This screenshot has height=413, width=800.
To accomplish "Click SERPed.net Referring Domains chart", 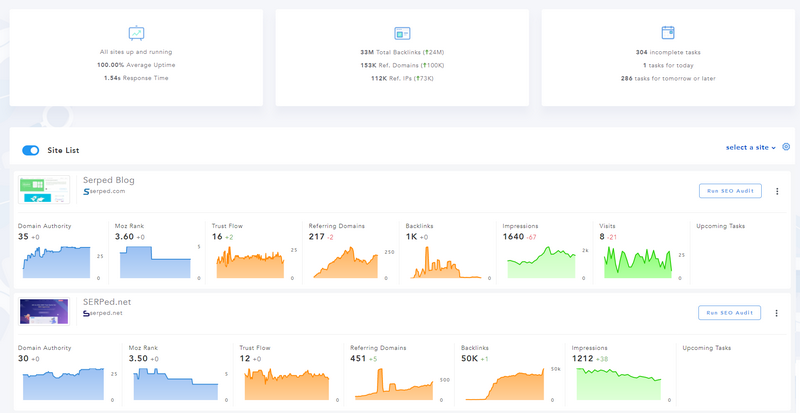I will click(394, 384).
